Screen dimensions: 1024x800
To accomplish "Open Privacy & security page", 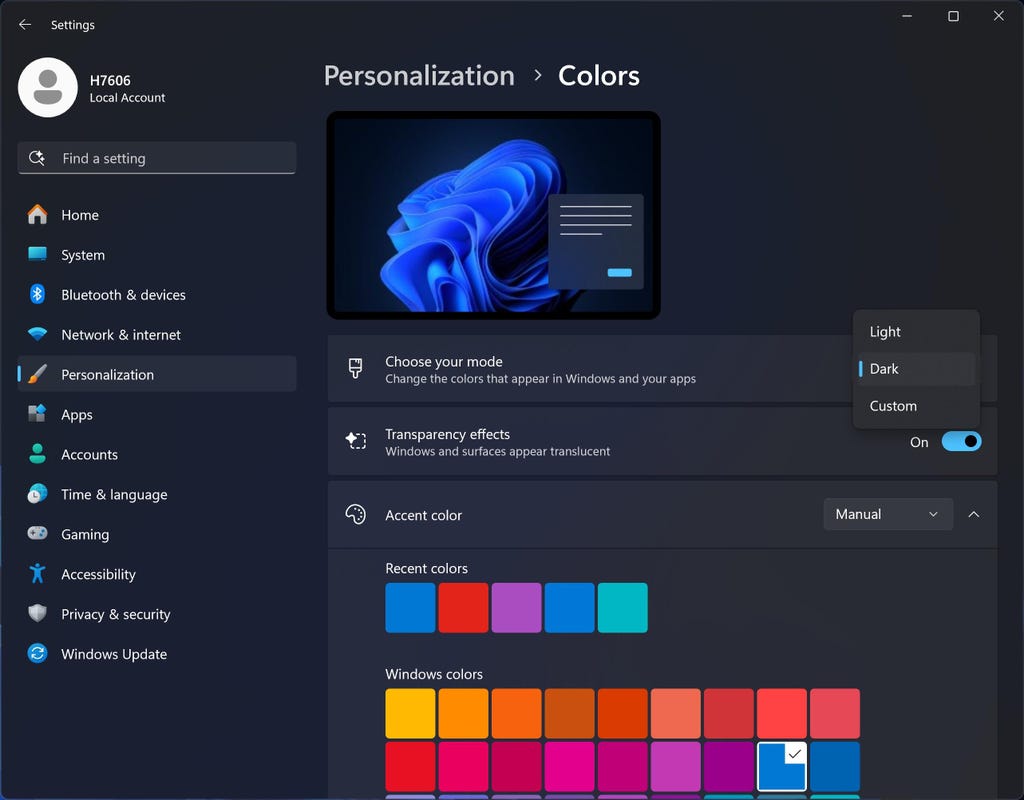I will (157, 614).
